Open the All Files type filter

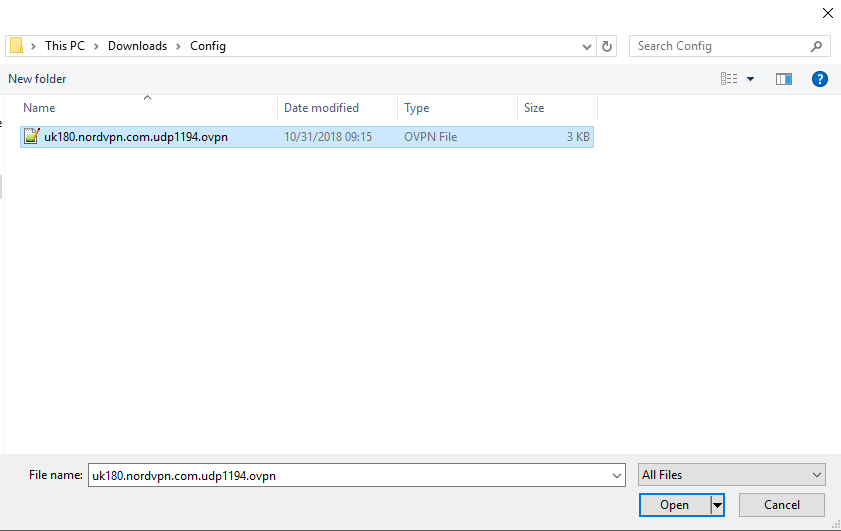(x=732, y=475)
